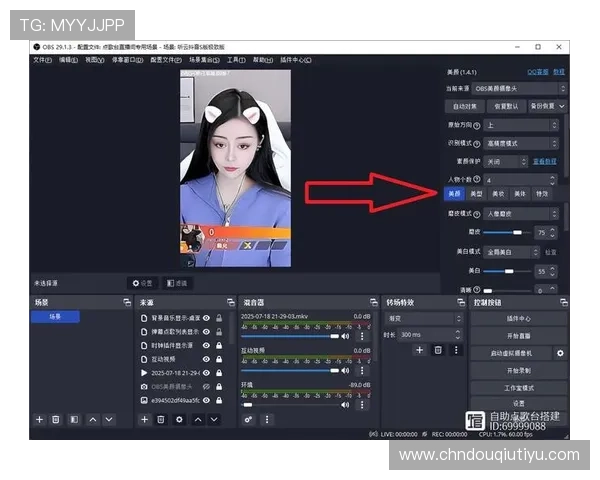This screenshot has width=600, height=480.
Task: Click the 启动虚拟摄像机 button
Action: point(511,353)
